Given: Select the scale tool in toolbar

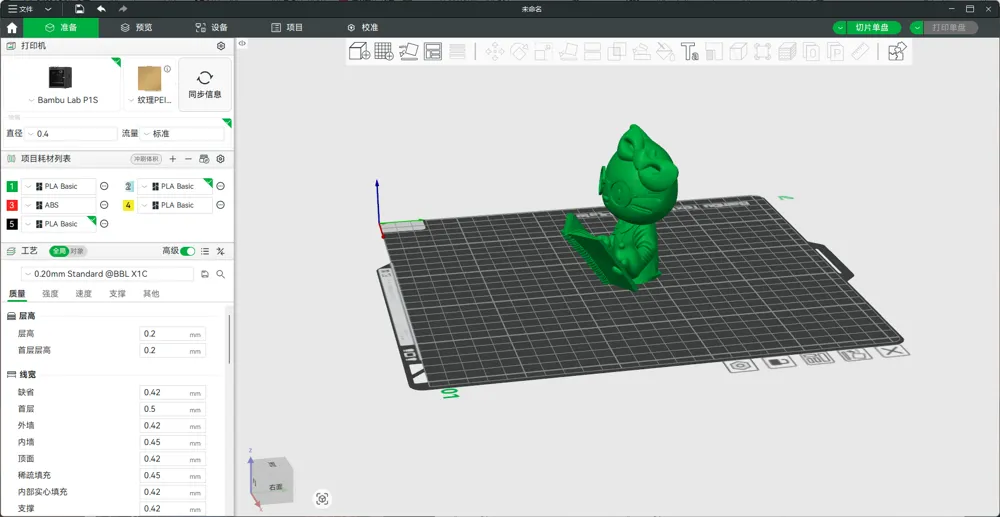Looking at the screenshot, I should 543,52.
